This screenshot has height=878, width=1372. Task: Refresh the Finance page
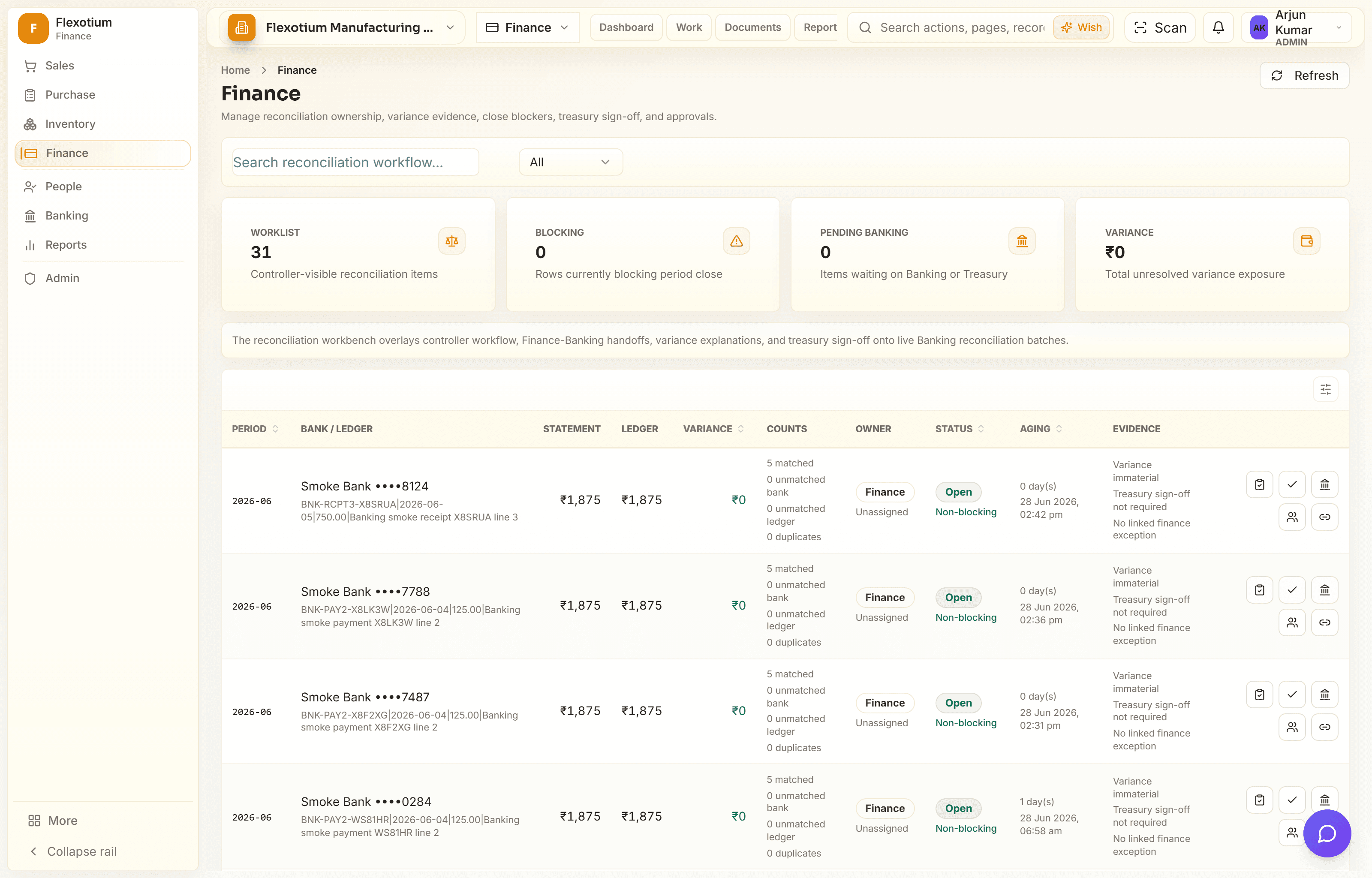click(1304, 75)
